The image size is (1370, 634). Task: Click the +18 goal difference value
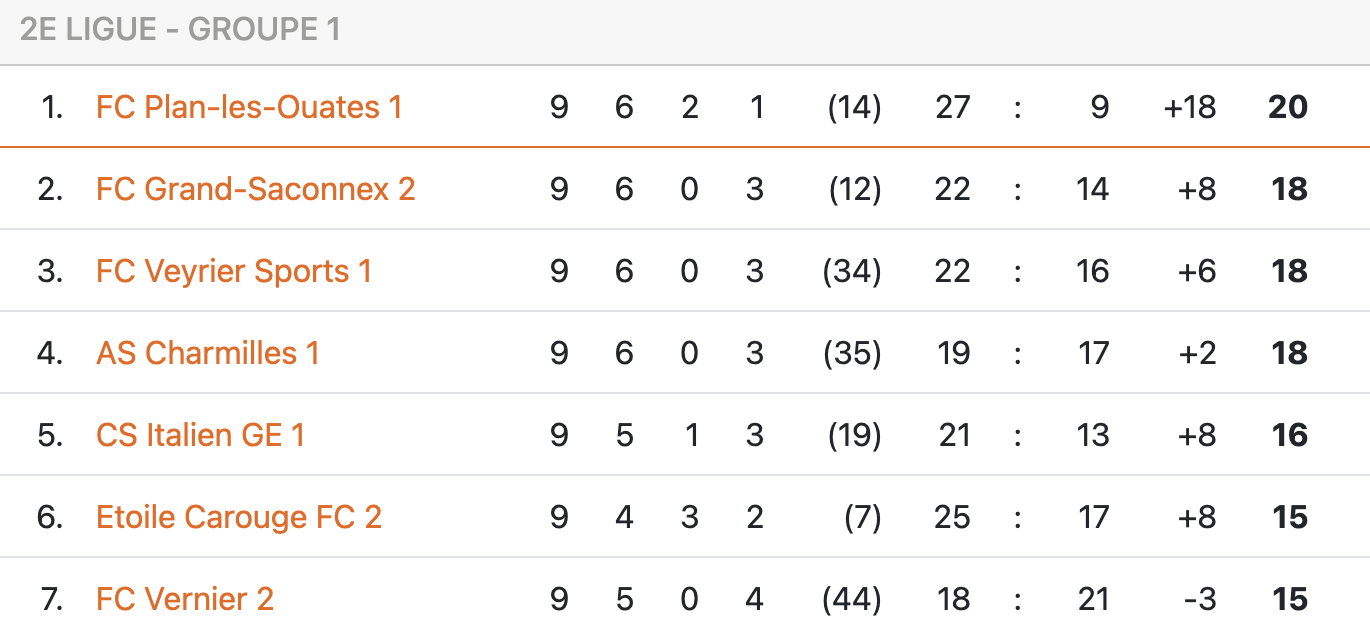[1190, 107]
